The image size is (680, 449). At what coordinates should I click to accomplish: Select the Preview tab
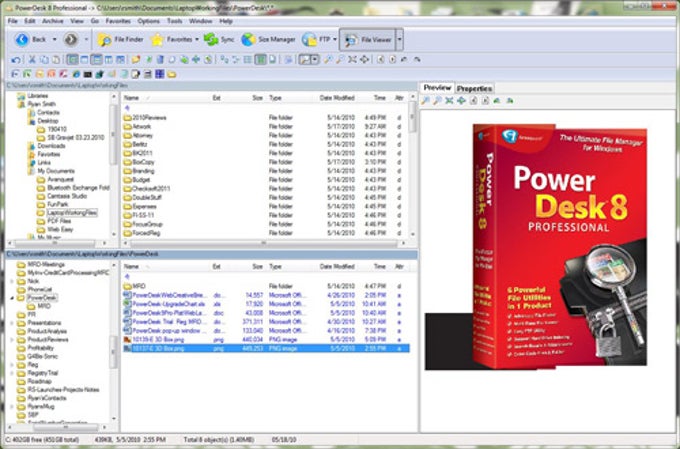click(438, 88)
